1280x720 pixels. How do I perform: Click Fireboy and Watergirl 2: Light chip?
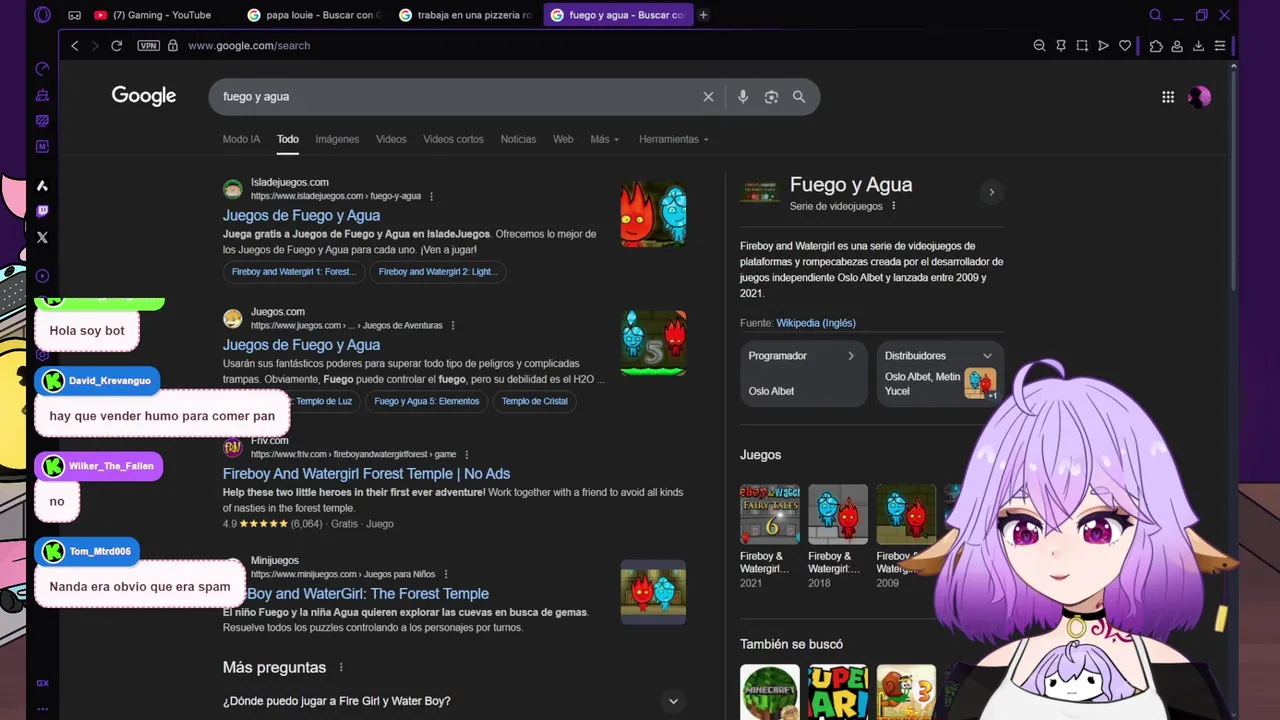click(437, 272)
